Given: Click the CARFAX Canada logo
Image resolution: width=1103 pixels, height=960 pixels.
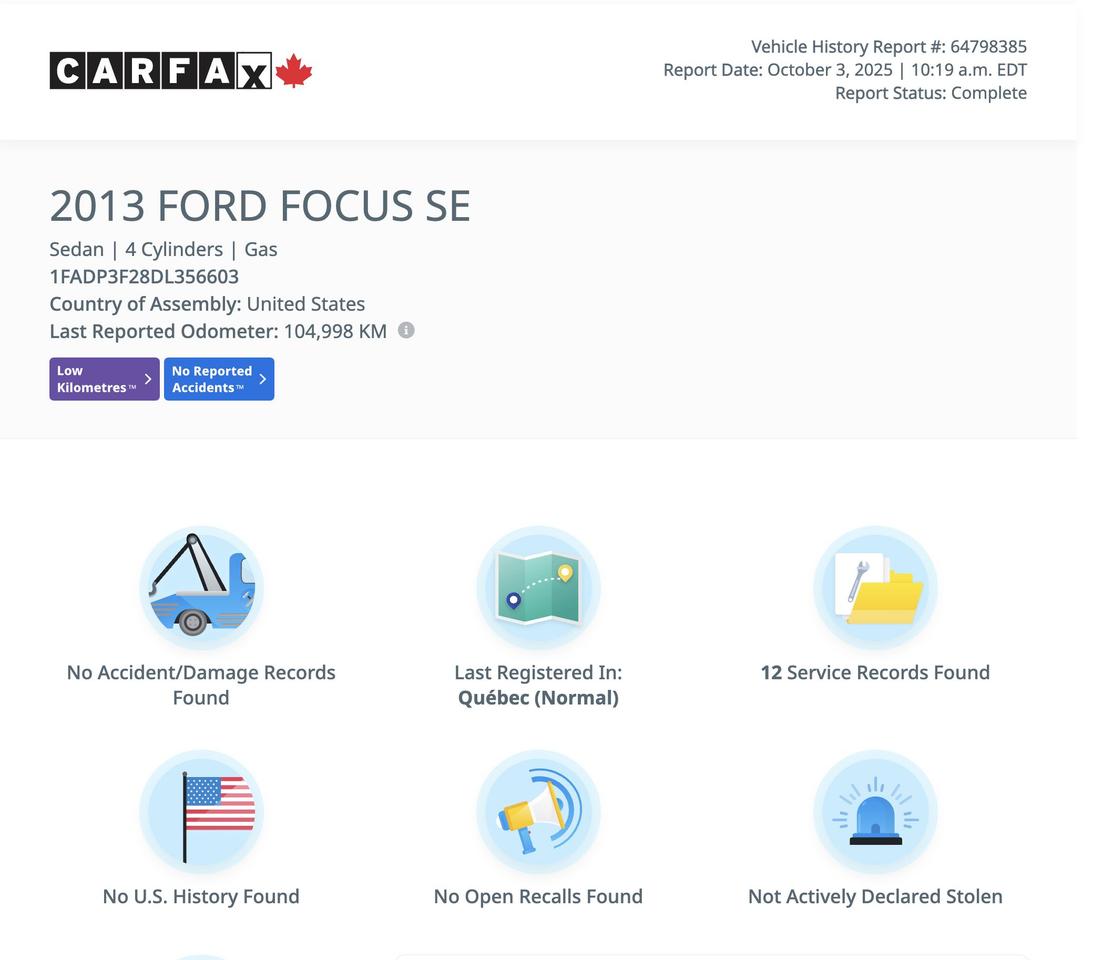Looking at the screenshot, I should point(181,70).
